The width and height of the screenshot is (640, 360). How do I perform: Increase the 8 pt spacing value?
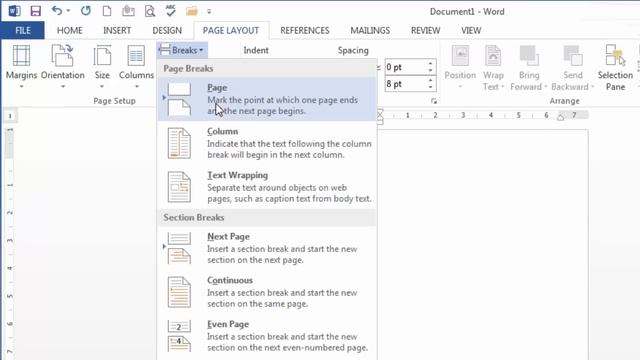431,80
